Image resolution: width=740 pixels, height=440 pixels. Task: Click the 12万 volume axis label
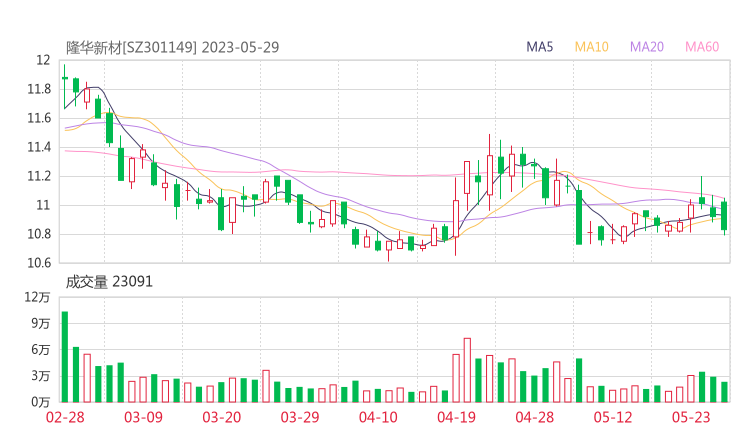point(38,297)
